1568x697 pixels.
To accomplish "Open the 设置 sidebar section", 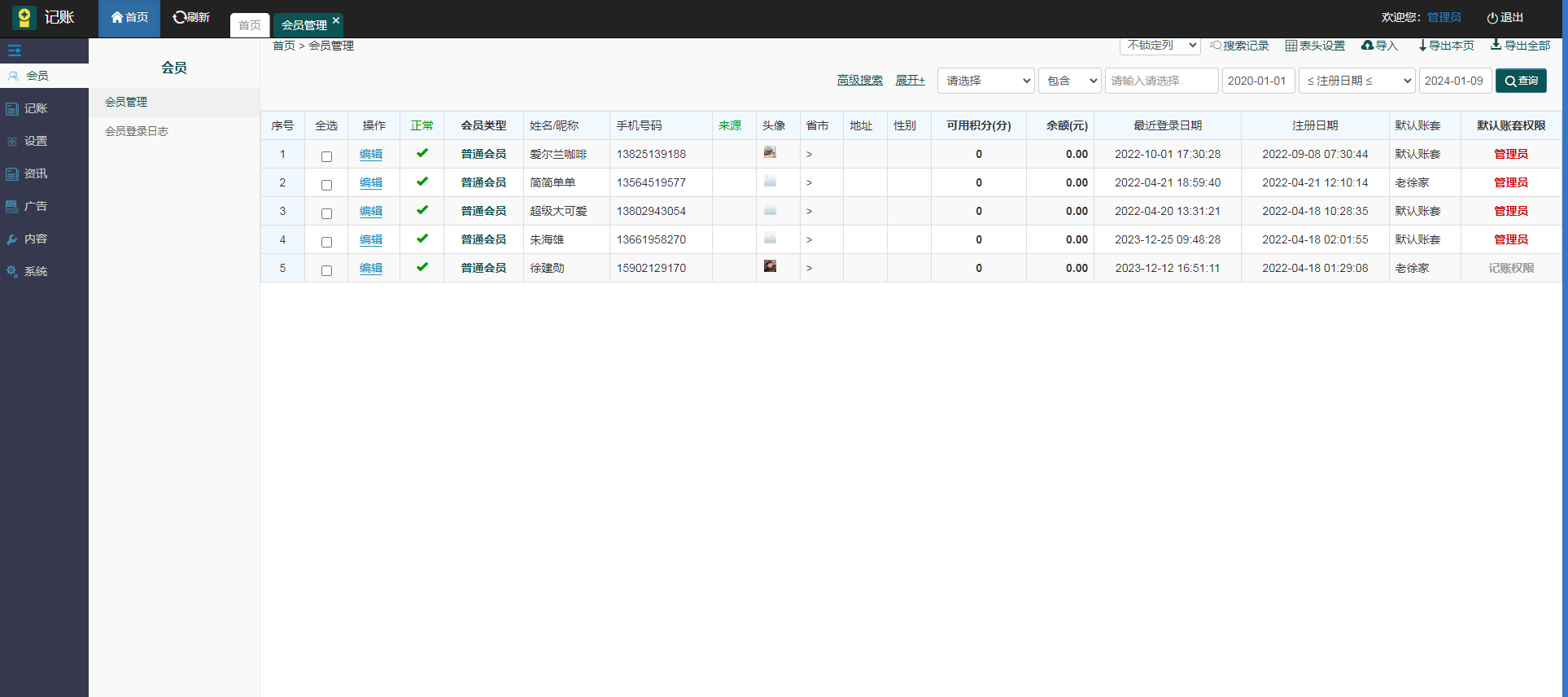I will pyautogui.click(x=44, y=141).
